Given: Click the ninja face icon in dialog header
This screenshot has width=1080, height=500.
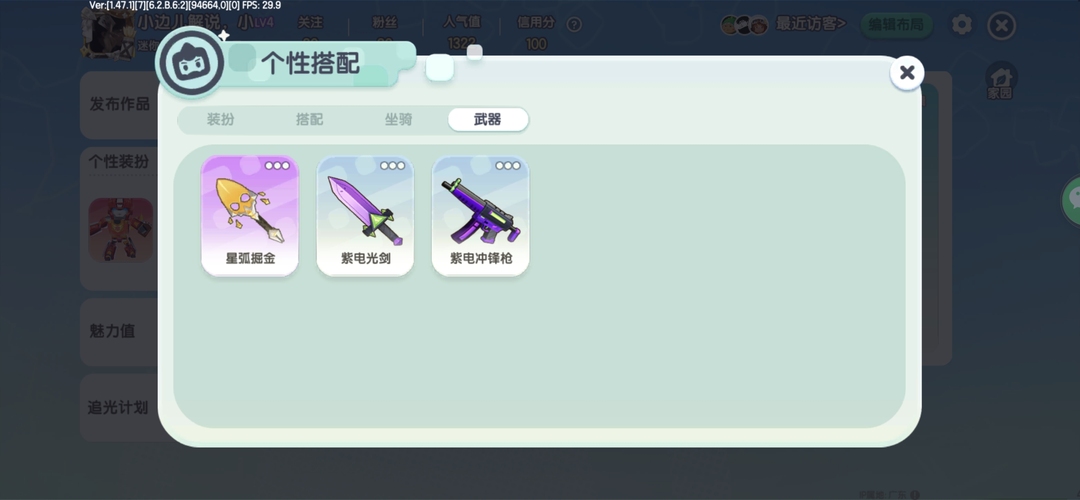Looking at the screenshot, I should click(x=191, y=63).
